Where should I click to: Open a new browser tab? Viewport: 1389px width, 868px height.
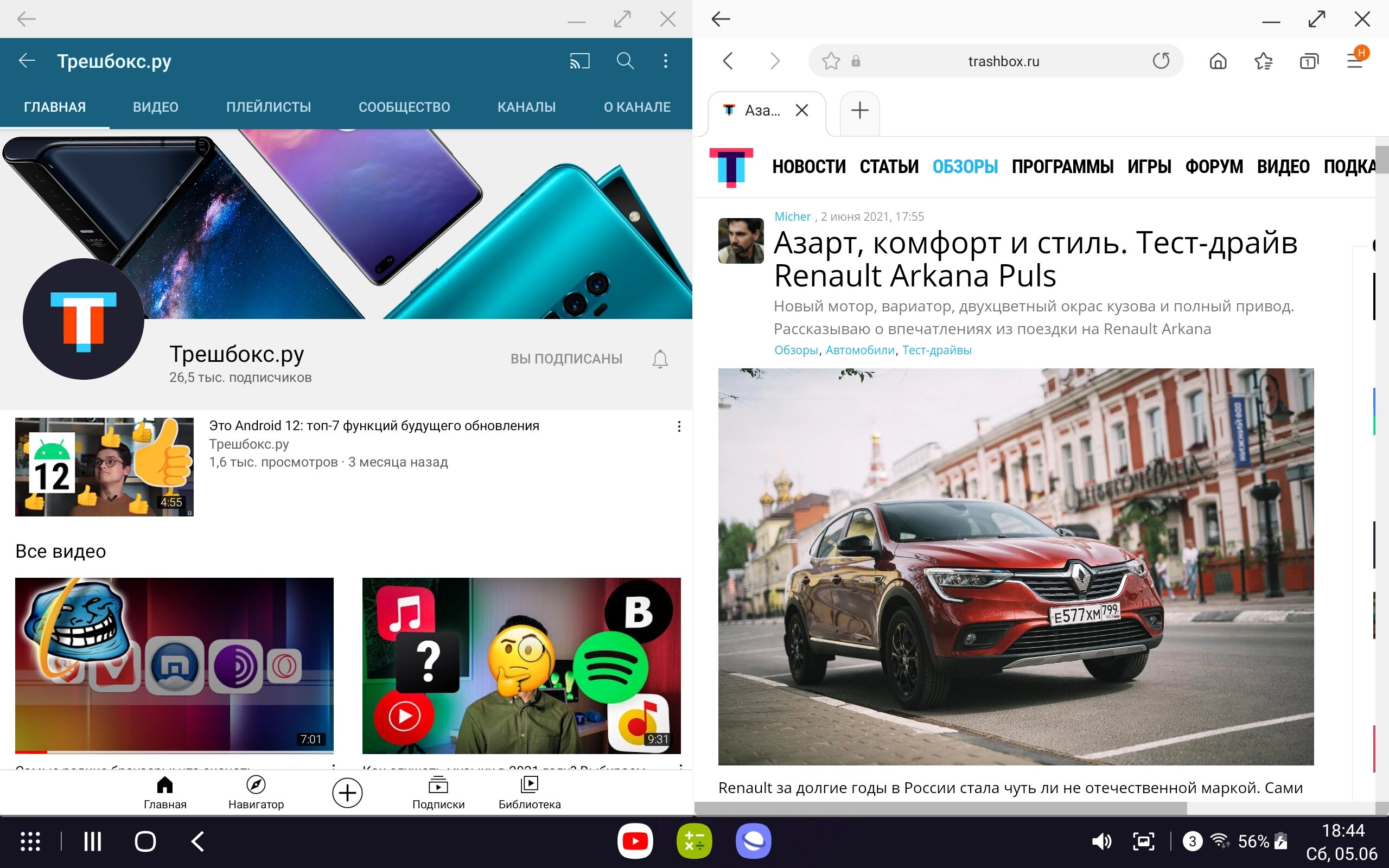tap(859, 110)
